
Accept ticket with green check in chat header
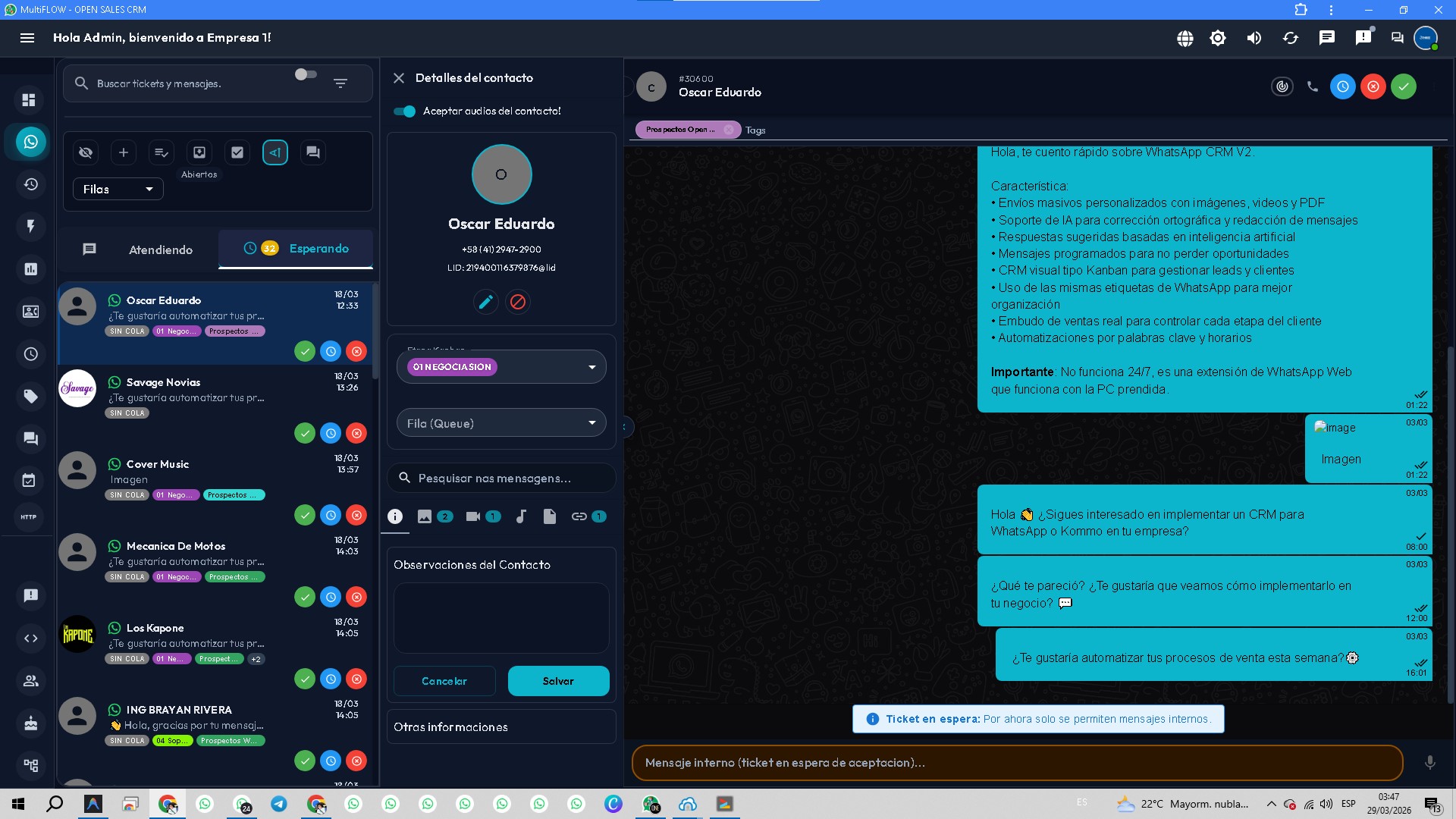pos(1404,86)
